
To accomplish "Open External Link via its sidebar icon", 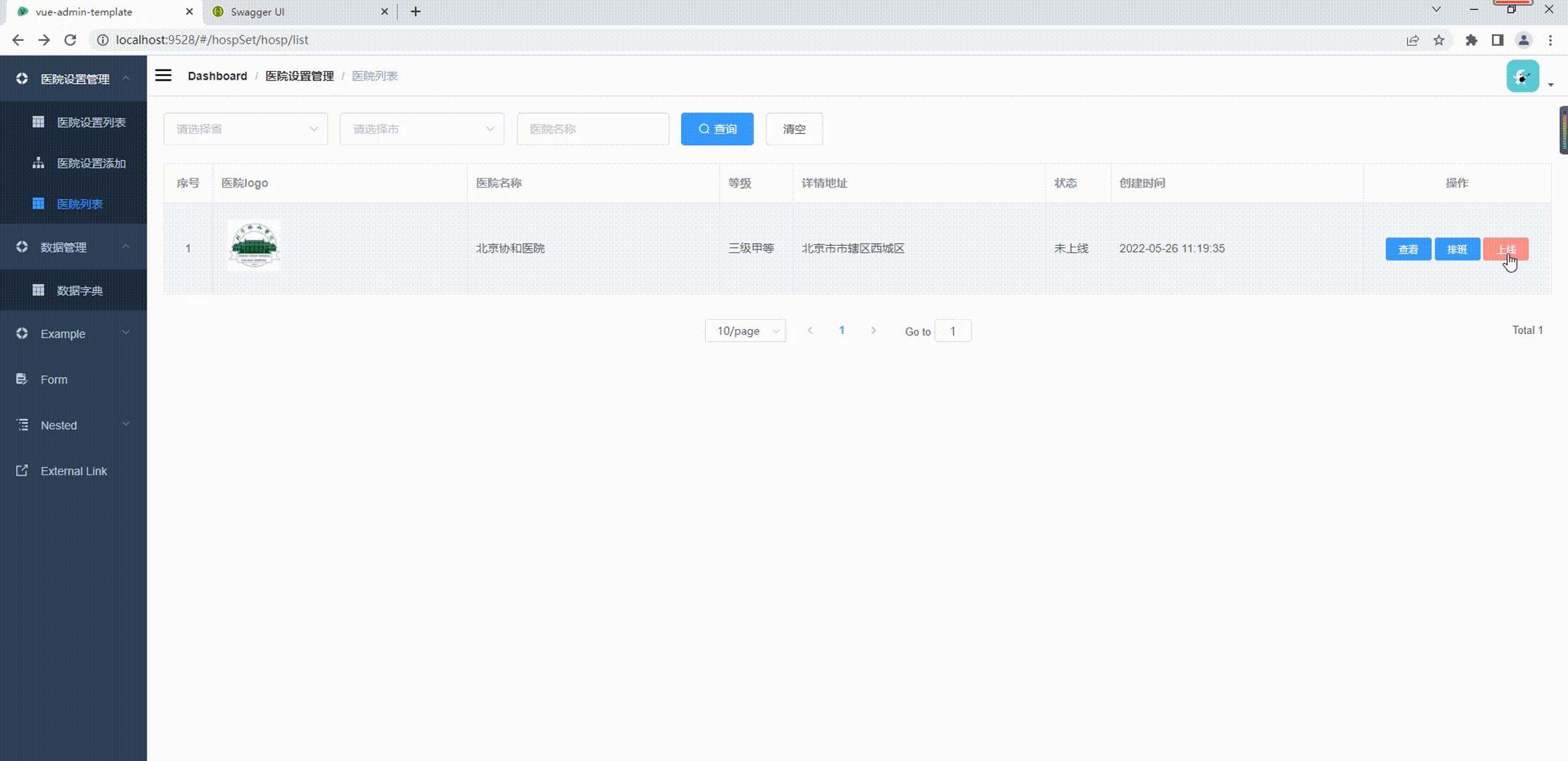I will point(22,470).
